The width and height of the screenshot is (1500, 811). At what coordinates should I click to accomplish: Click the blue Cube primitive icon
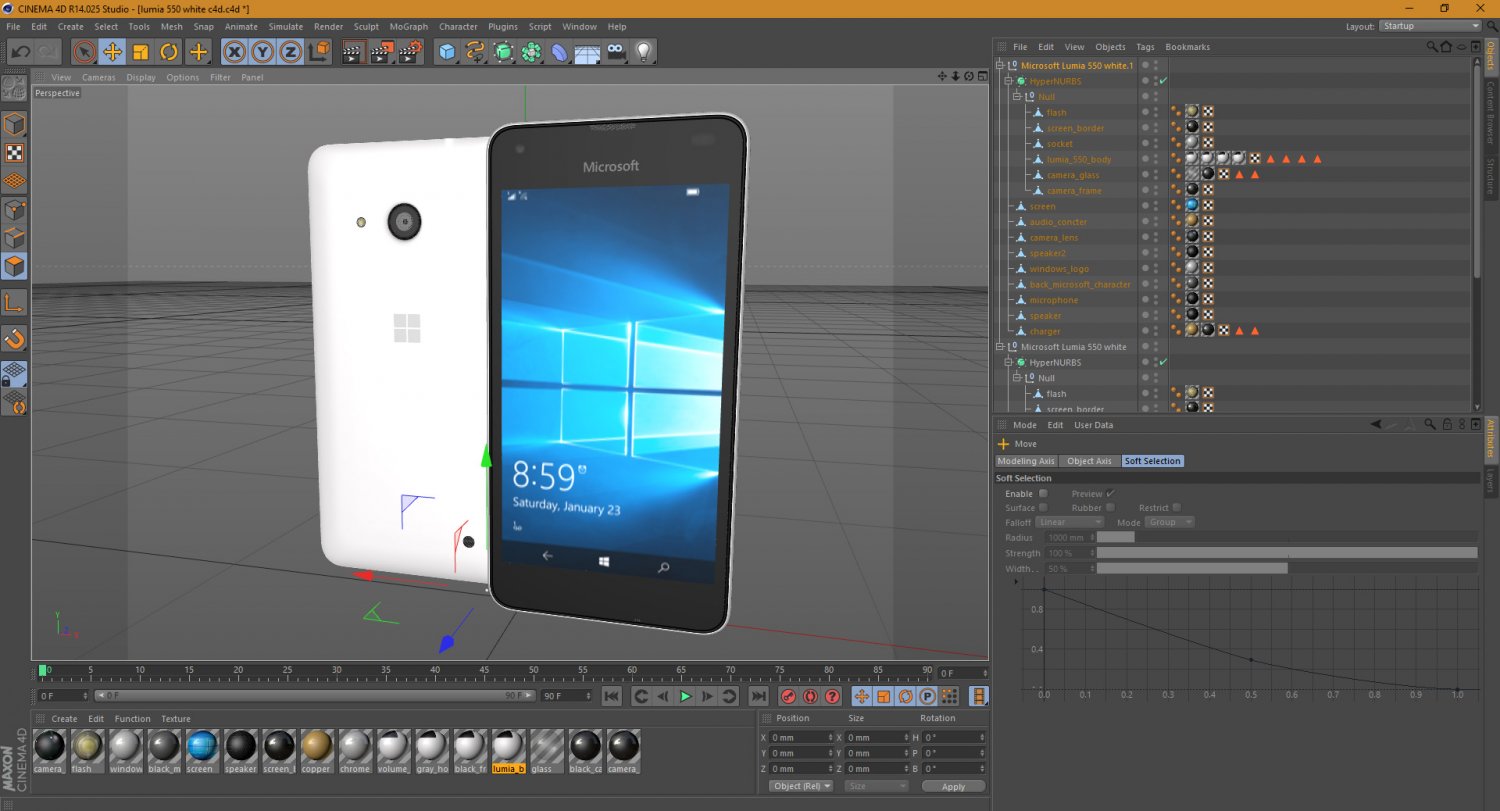click(447, 52)
